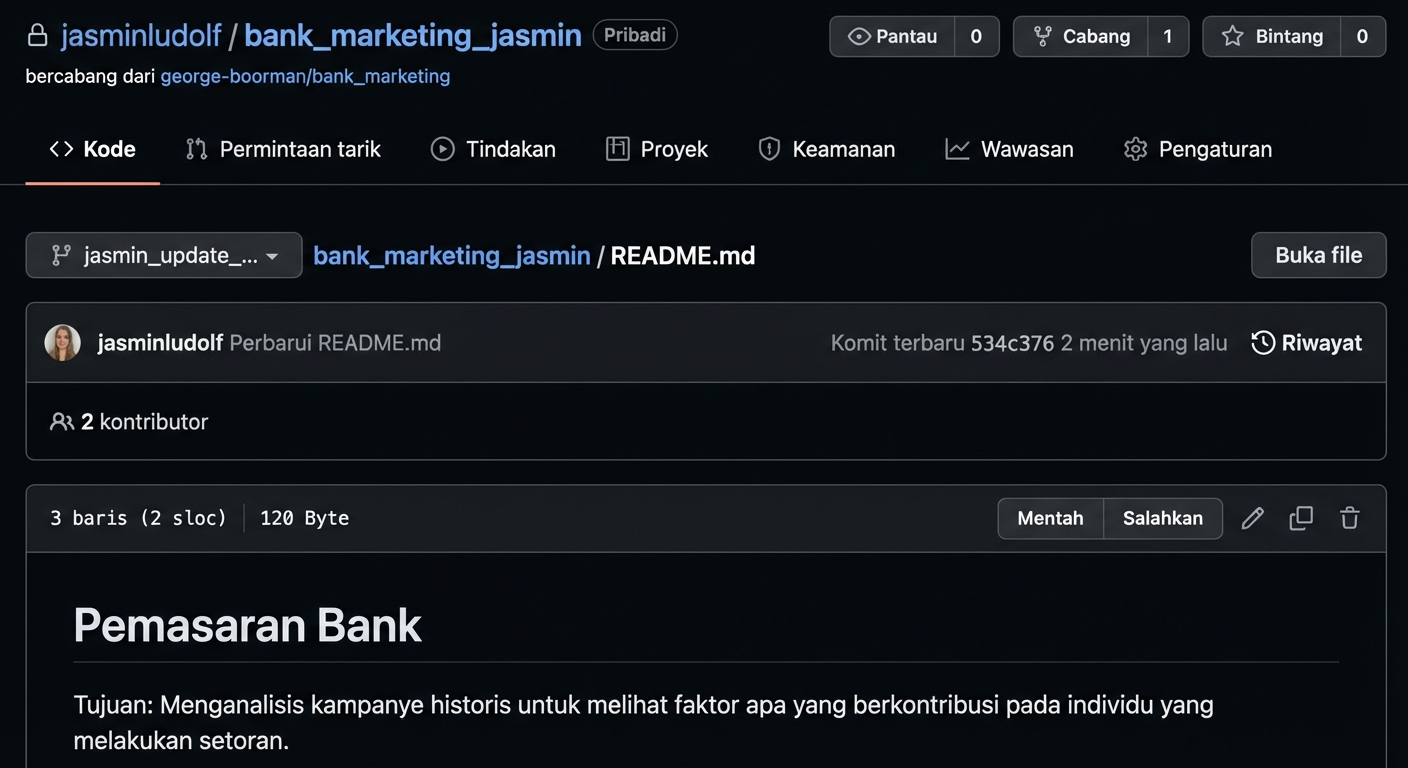Open commit hash 534c376

(x=1012, y=343)
